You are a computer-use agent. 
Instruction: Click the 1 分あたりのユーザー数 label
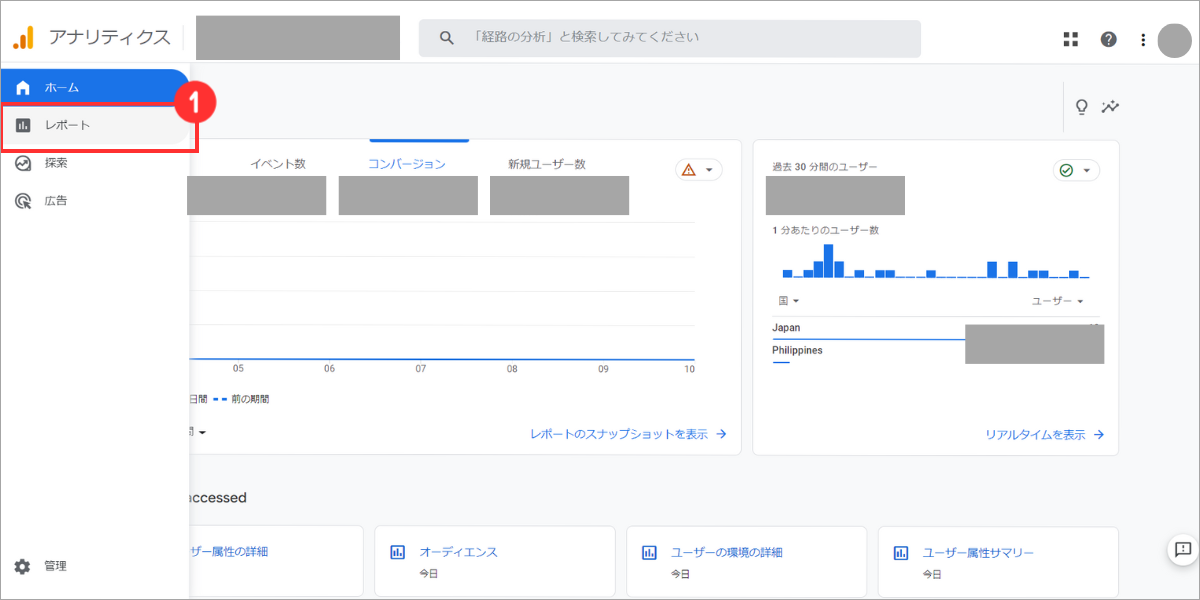(825, 230)
